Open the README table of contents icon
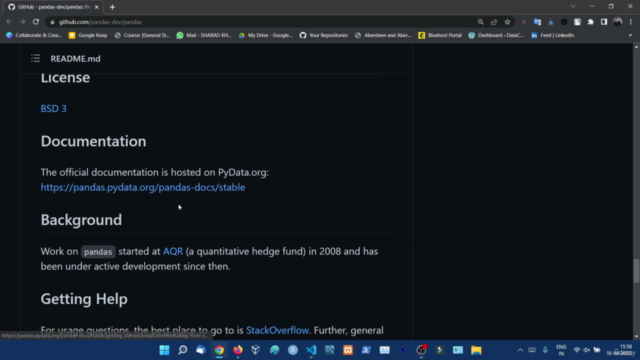640x360 pixels. (36, 58)
